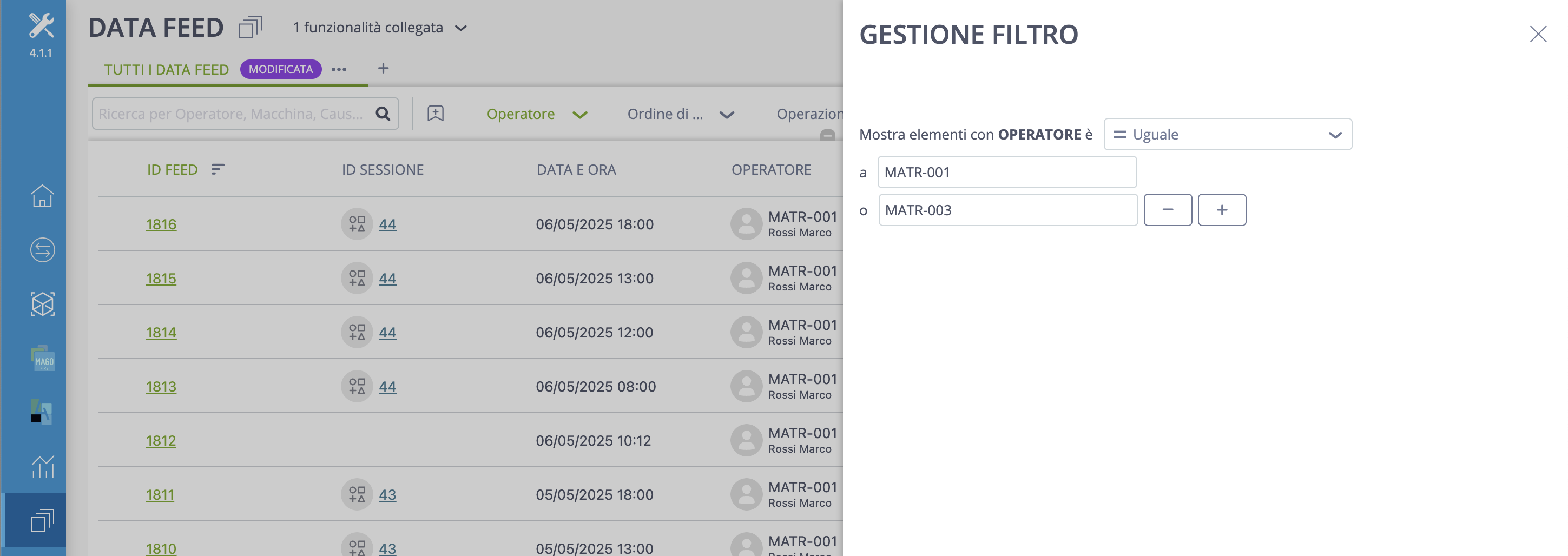Open session 44 link in row 1815
This screenshot has width=1568, height=556.
click(387, 279)
